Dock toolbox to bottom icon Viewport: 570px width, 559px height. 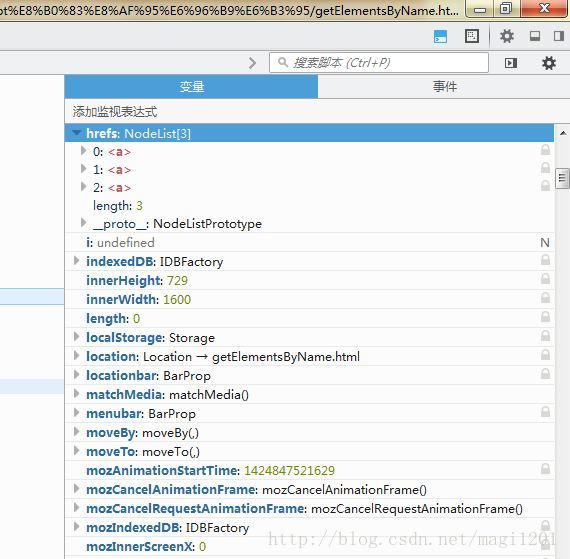coord(535,36)
